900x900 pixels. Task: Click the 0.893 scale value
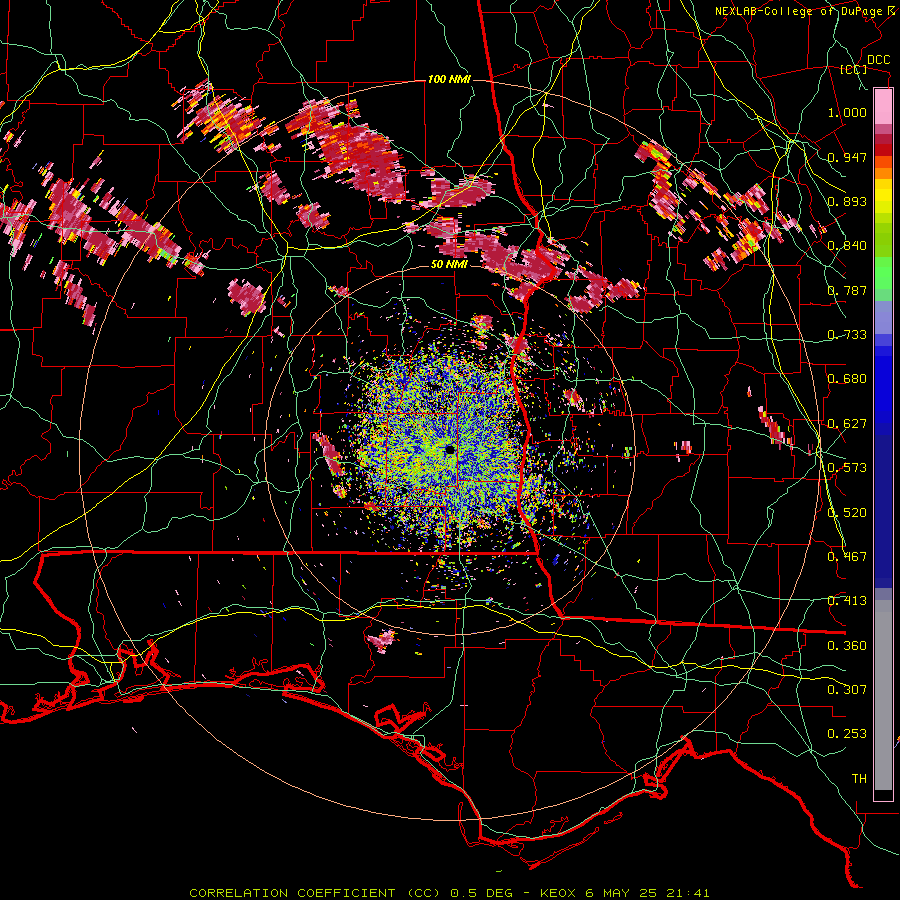tap(847, 201)
